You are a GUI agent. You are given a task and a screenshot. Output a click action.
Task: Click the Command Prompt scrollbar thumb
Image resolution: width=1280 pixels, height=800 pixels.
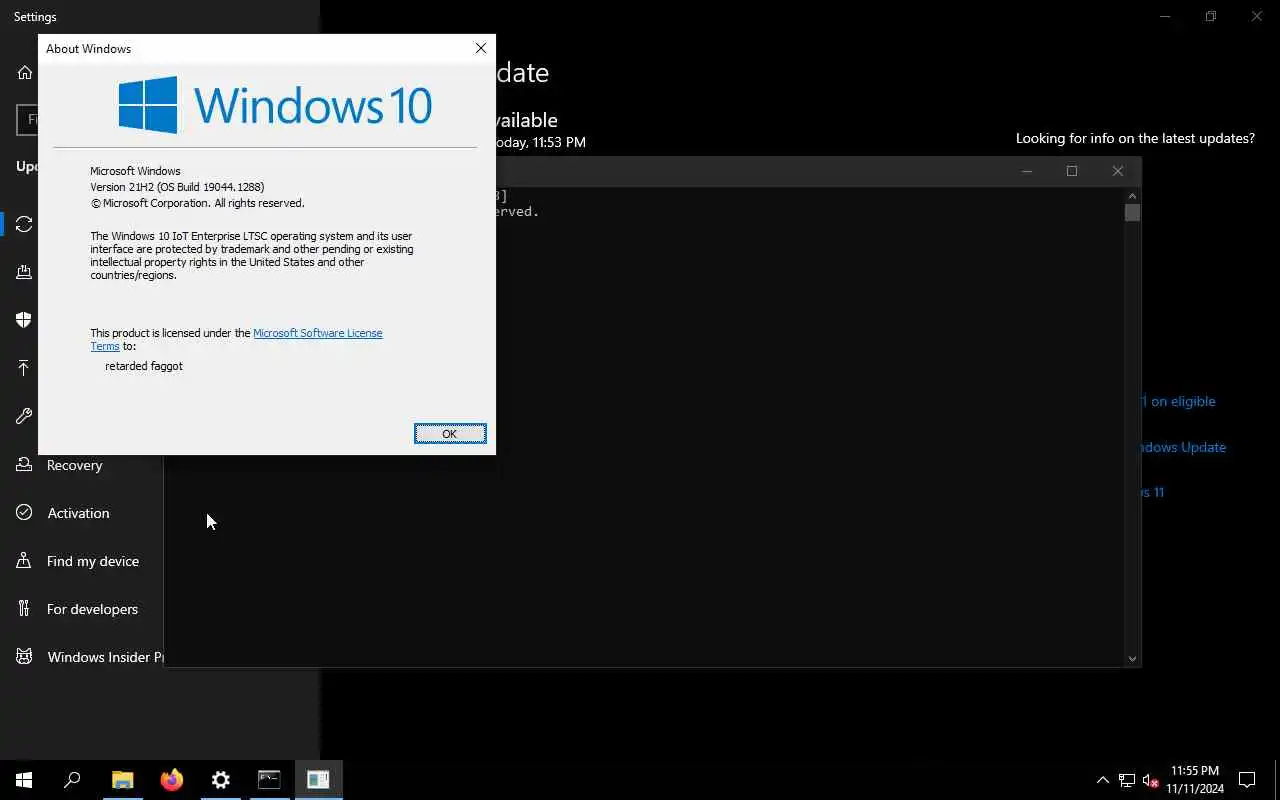click(x=1132, y=212)
